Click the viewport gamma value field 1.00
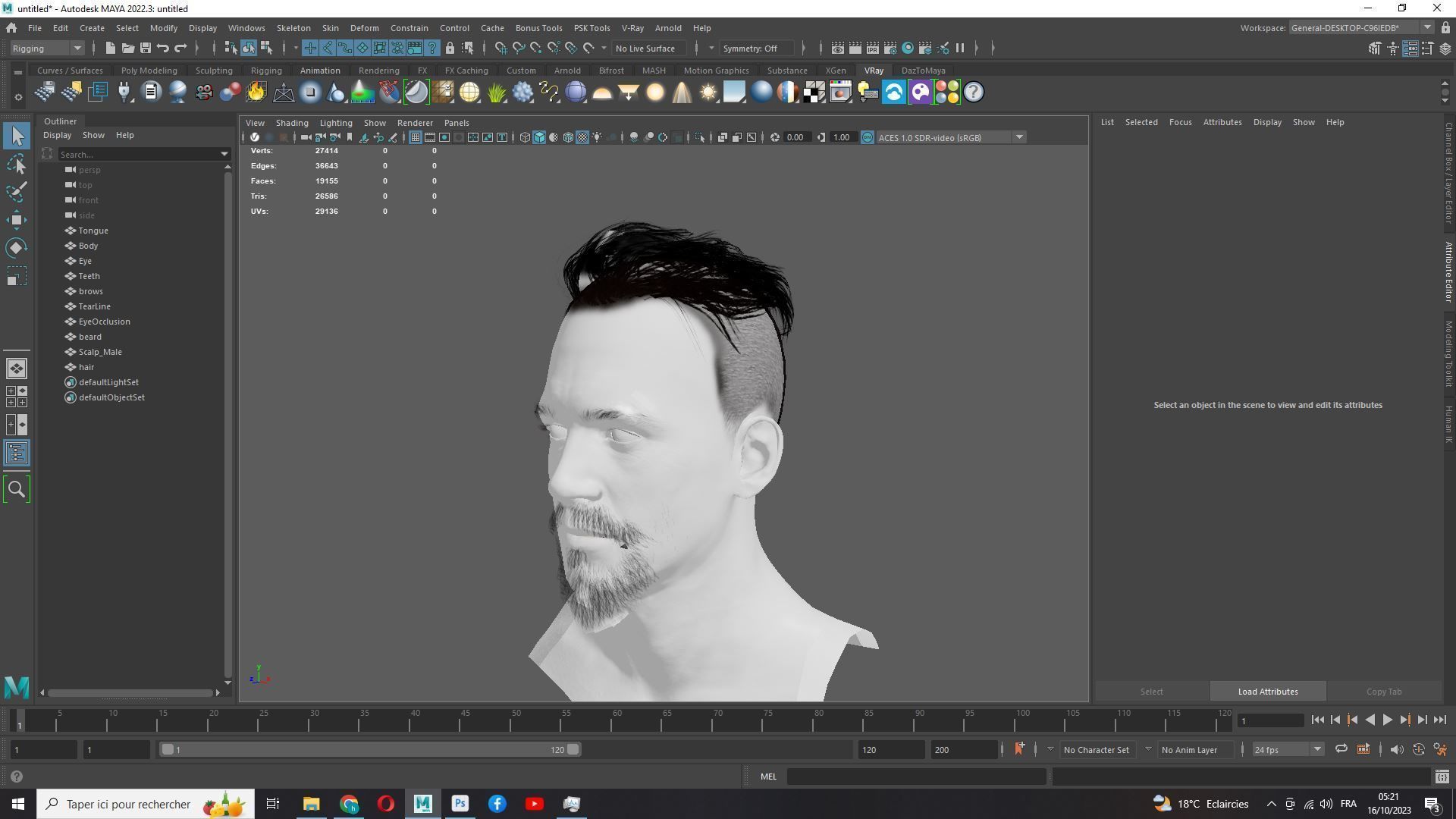Viewport: 1456px width, 819px height. 842,137
